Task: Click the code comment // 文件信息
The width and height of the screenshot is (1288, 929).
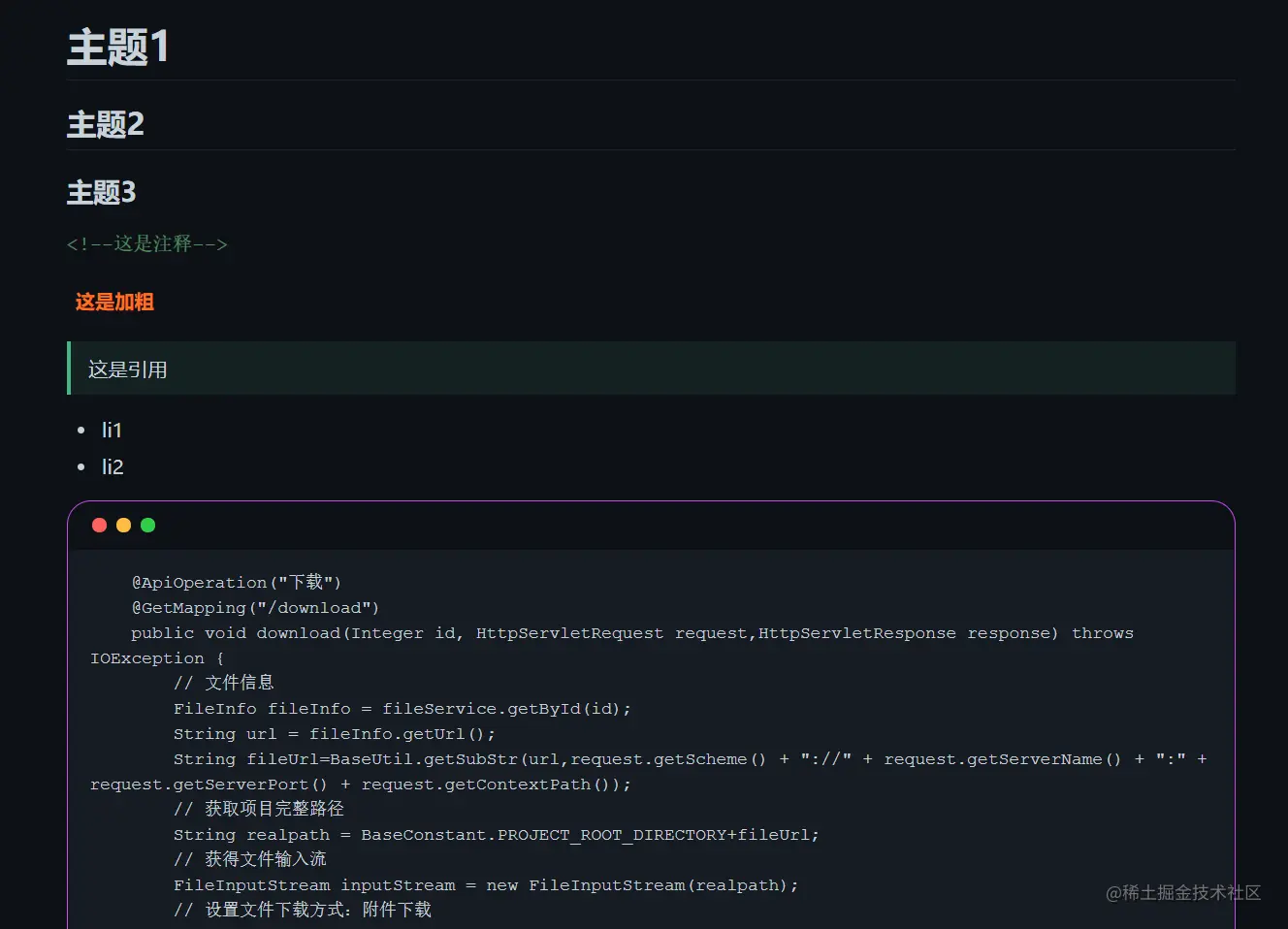Action: click(x=224, y=683)
